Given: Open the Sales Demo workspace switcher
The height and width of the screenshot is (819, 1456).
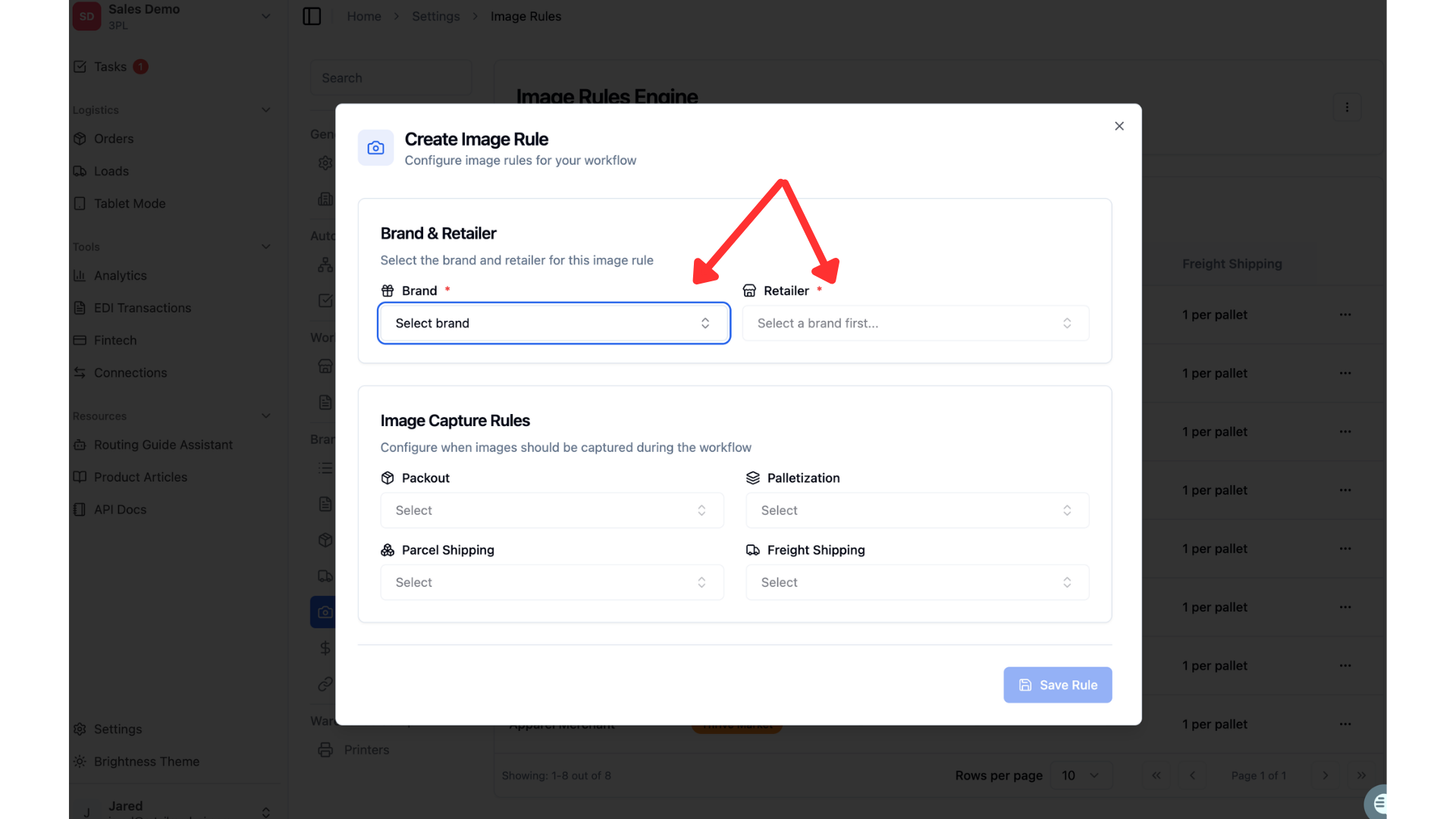Looking at the screenshot, I should (x=173, y=16).
